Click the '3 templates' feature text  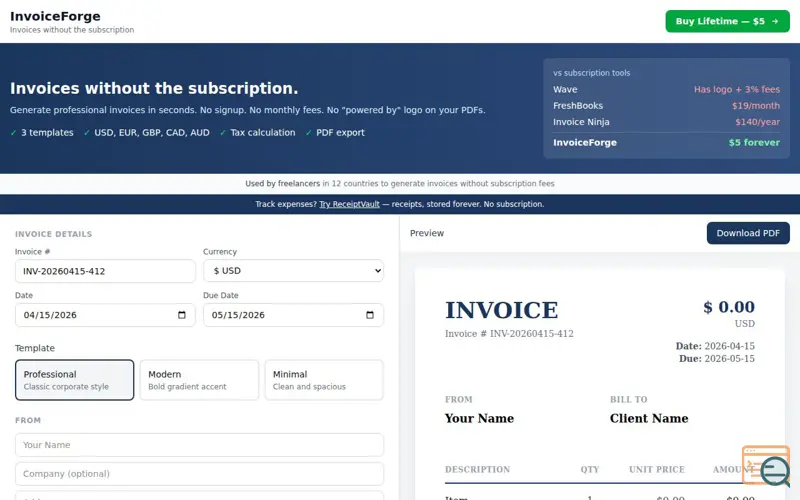[47, 133]
